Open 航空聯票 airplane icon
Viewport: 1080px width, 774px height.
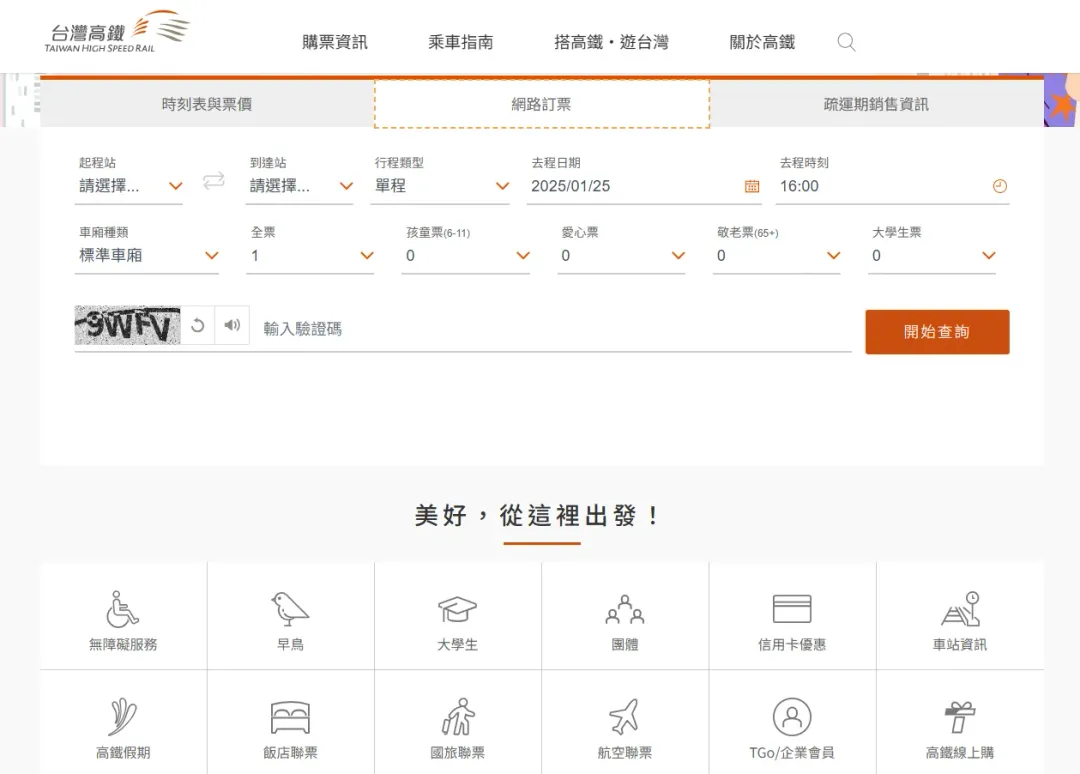click(625, 717)
